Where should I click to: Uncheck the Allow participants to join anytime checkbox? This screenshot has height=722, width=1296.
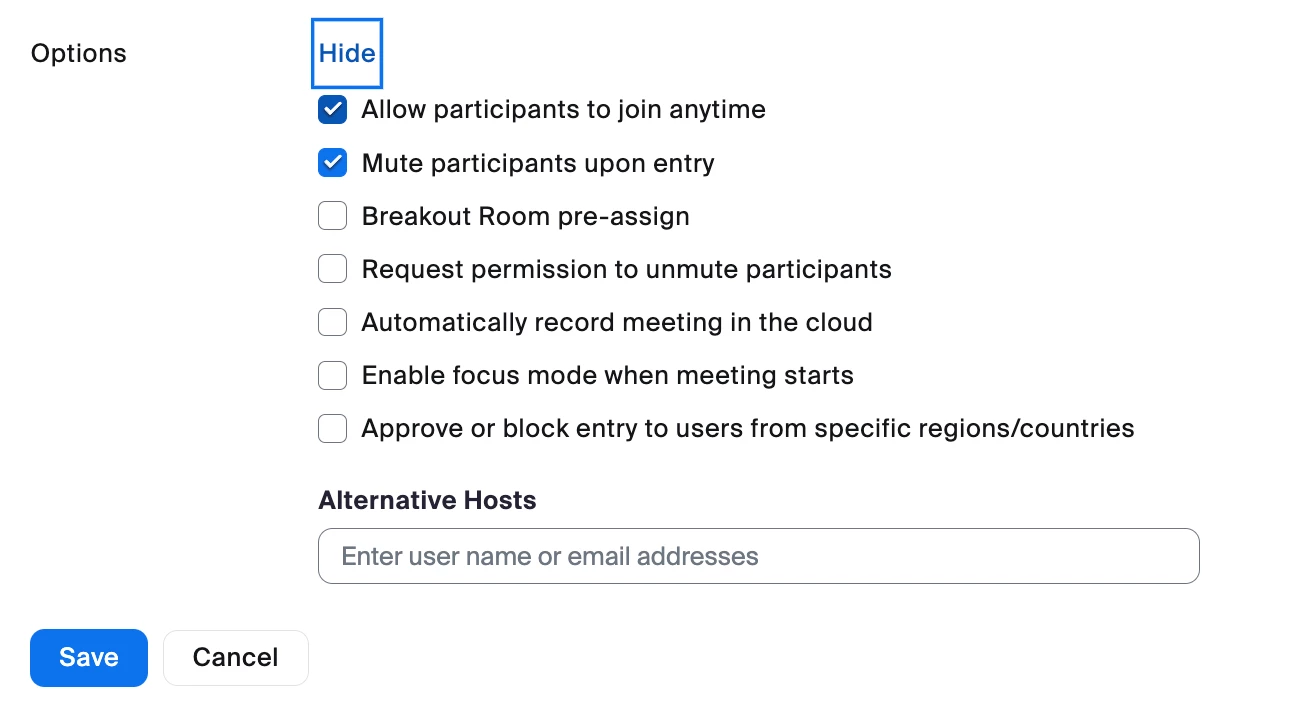click(332, 110)
